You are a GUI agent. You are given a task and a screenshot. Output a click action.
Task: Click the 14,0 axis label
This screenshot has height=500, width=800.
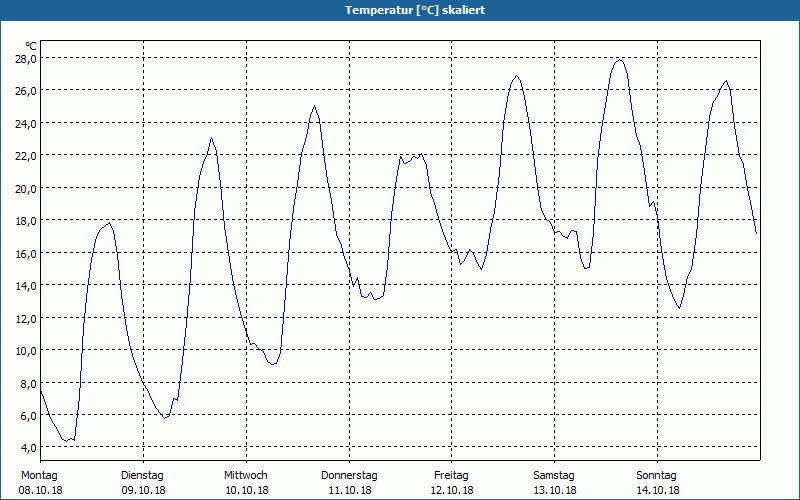(26, 286)
